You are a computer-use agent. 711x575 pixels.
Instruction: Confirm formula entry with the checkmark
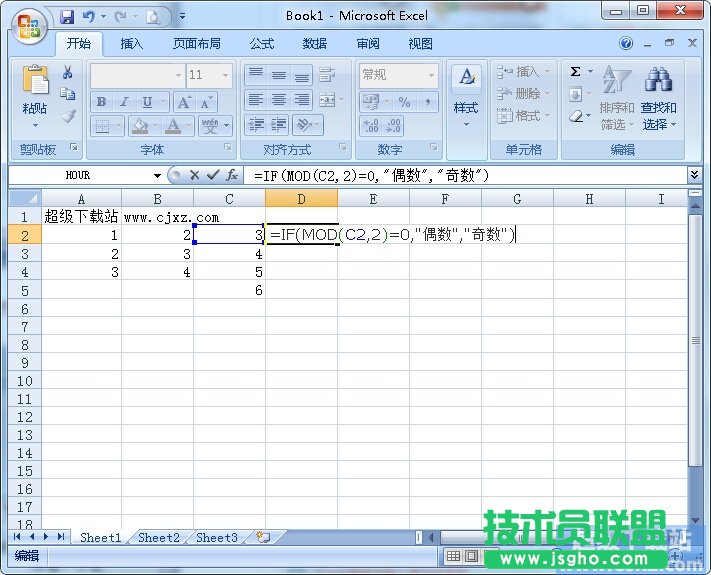(212, 175)
